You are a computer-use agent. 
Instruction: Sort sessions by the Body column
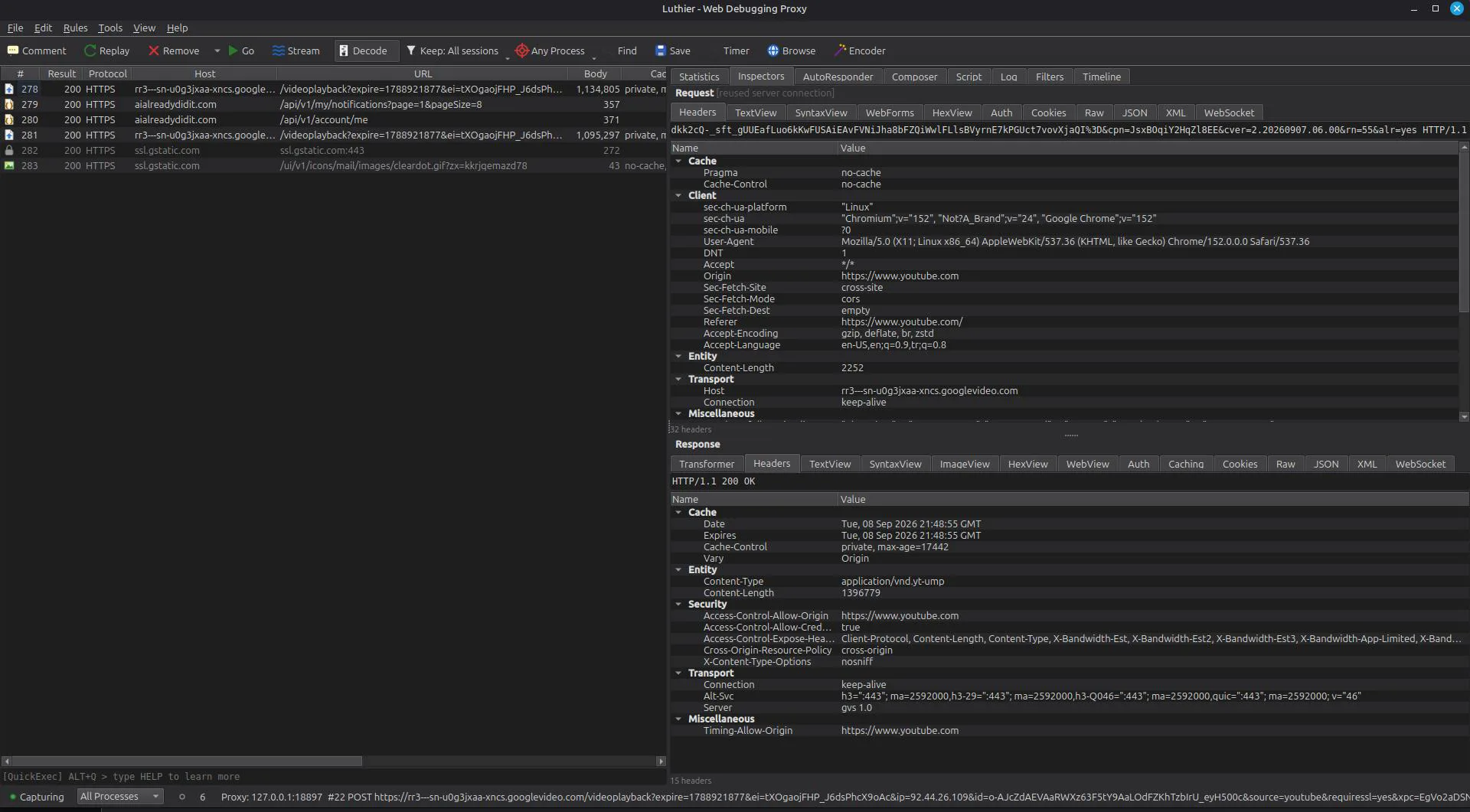595,73
